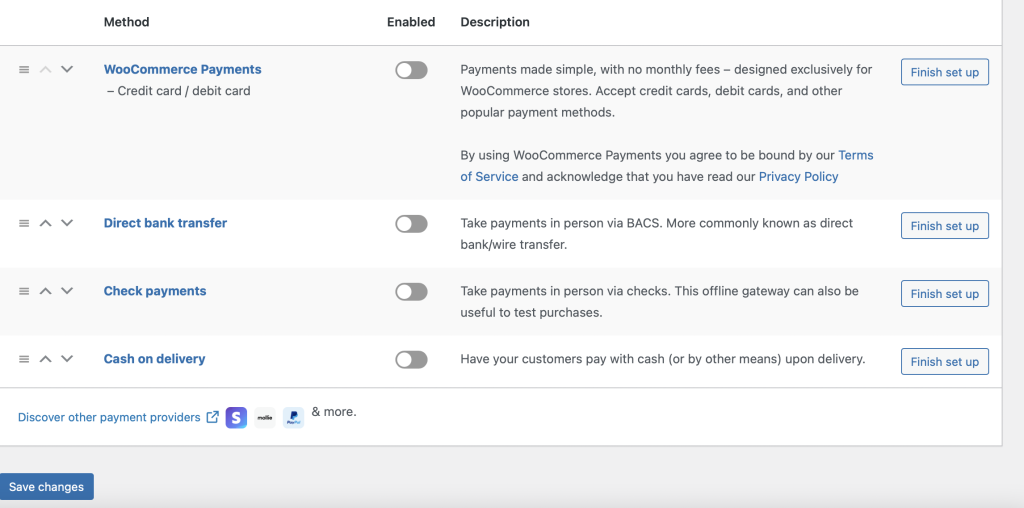Screen dimensions: 1024x508
Task: Click the Description column header
Action: (495, 22)
